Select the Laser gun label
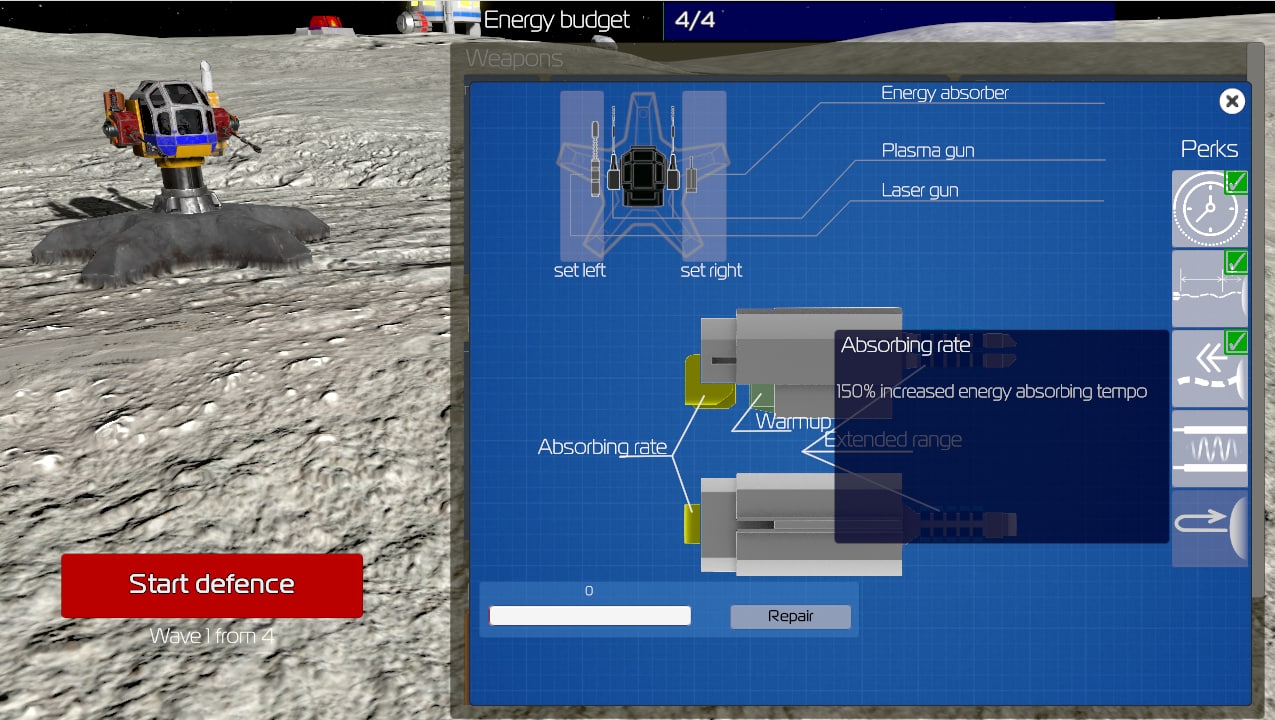The image size is (1275, 720). point(919,191)
